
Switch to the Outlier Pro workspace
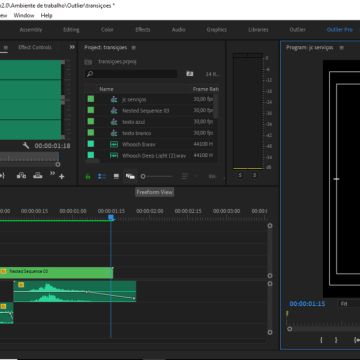(x=339, y=30)
